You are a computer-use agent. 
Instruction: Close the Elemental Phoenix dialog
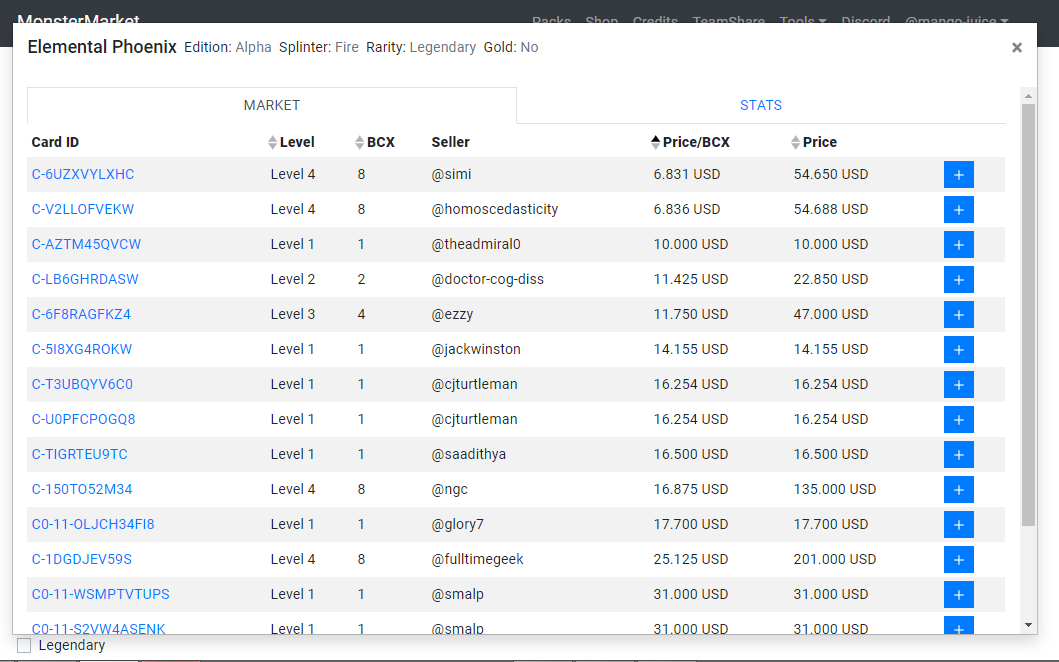pos(1017,47)
